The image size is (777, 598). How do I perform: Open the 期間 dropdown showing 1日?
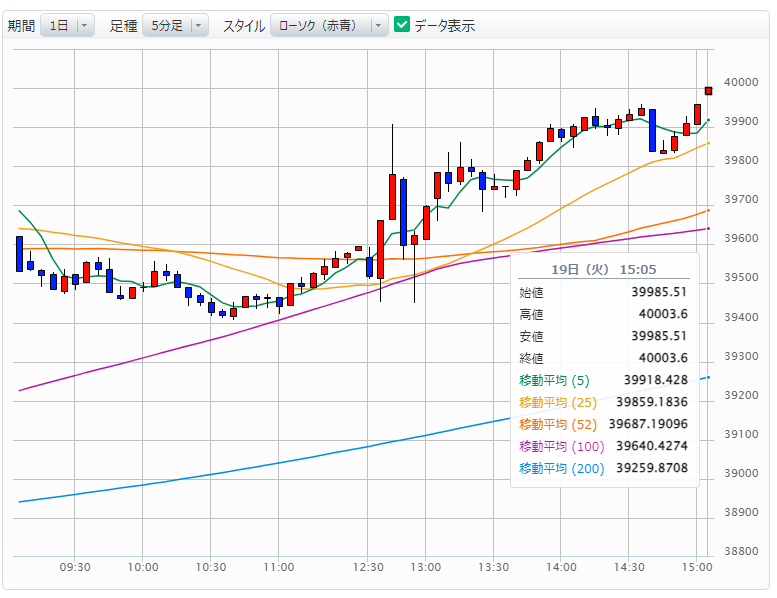tap(67, 26)
